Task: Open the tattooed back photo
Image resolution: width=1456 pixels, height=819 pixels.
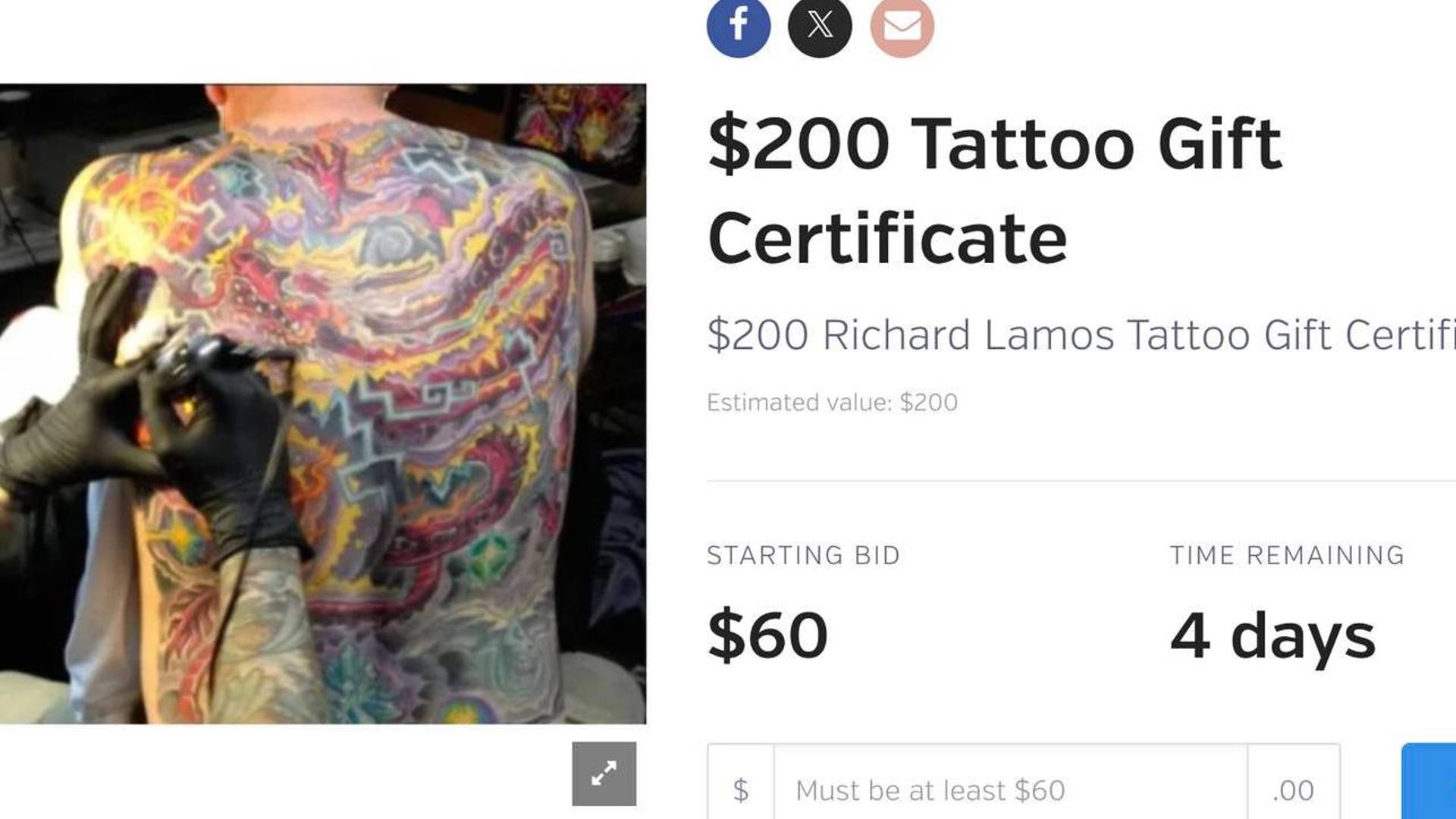Action: click(x=323, y=403)
